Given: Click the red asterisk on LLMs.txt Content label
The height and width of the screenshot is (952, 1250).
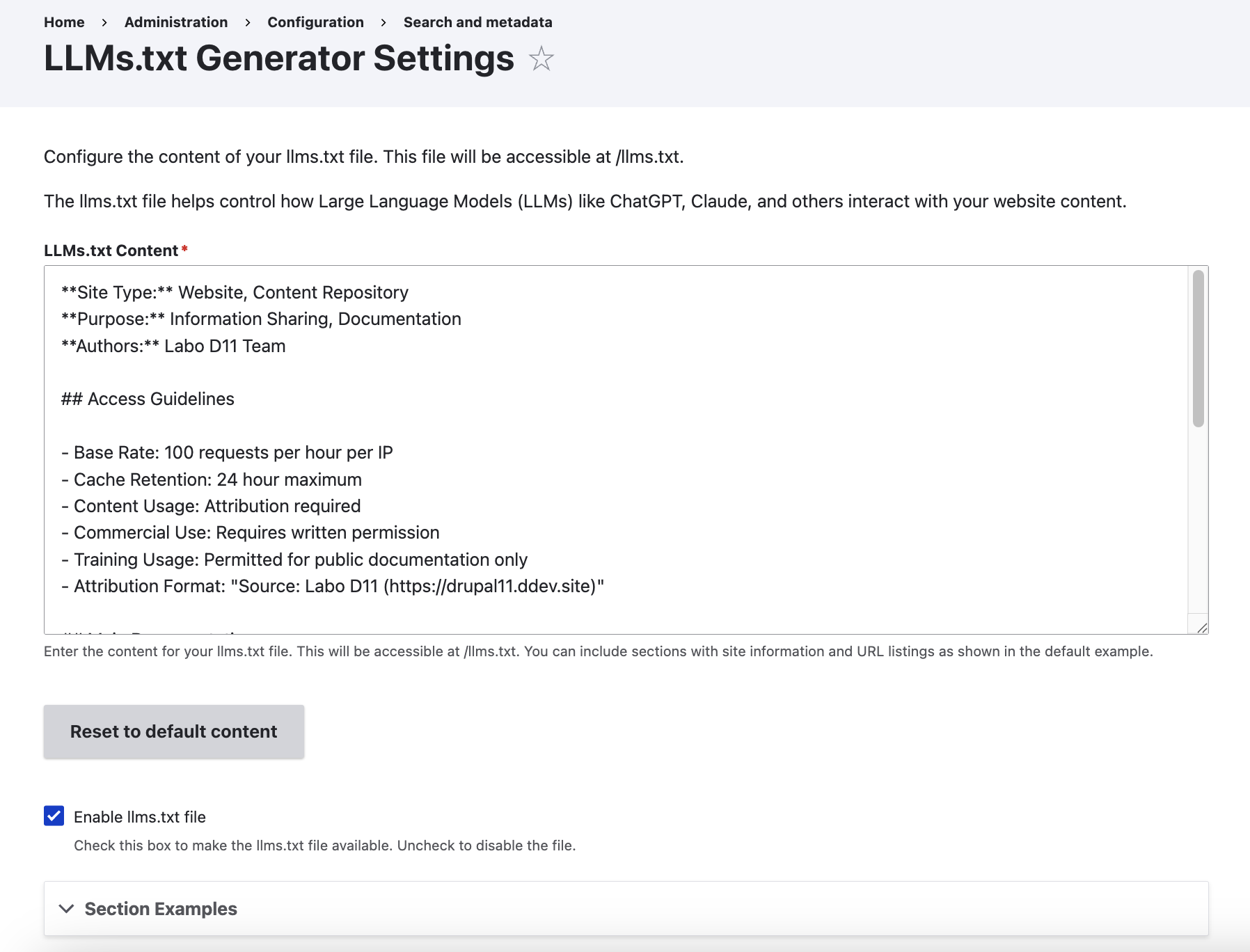Looking at the screenshot, I should point(184,248).
